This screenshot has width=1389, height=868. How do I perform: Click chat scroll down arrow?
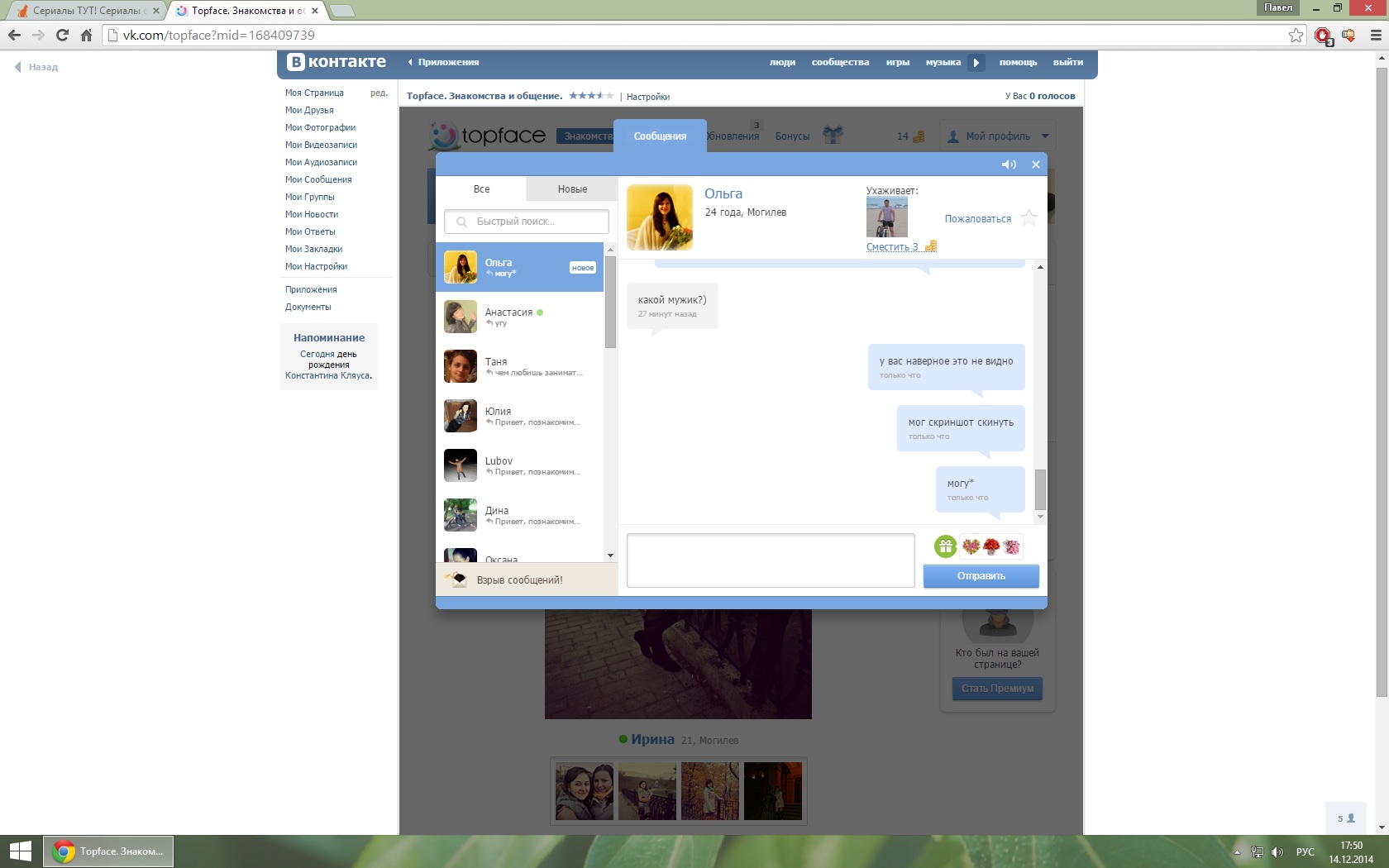1040,517
